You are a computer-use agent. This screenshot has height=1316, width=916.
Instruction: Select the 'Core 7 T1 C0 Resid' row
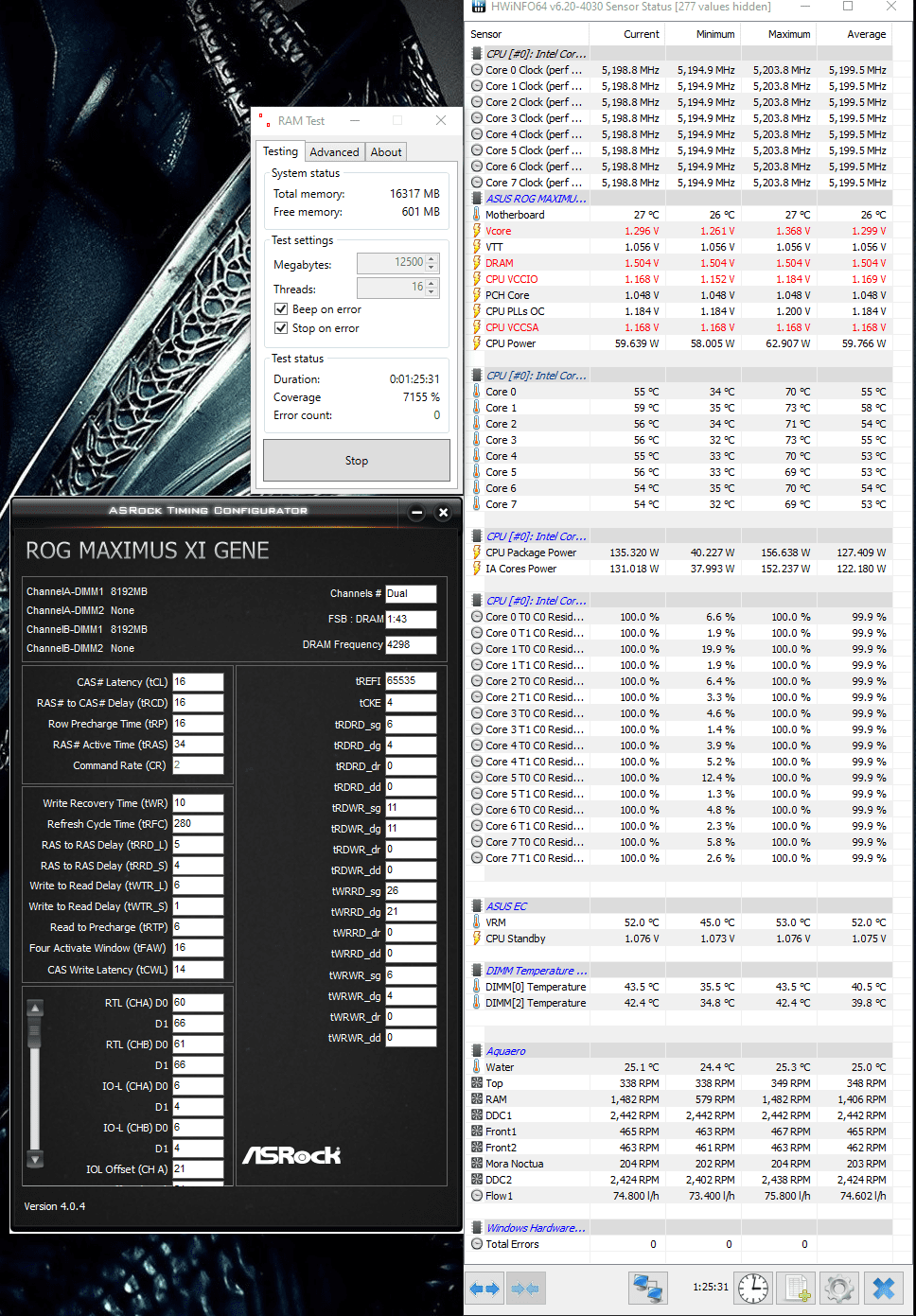coord(680,858)
